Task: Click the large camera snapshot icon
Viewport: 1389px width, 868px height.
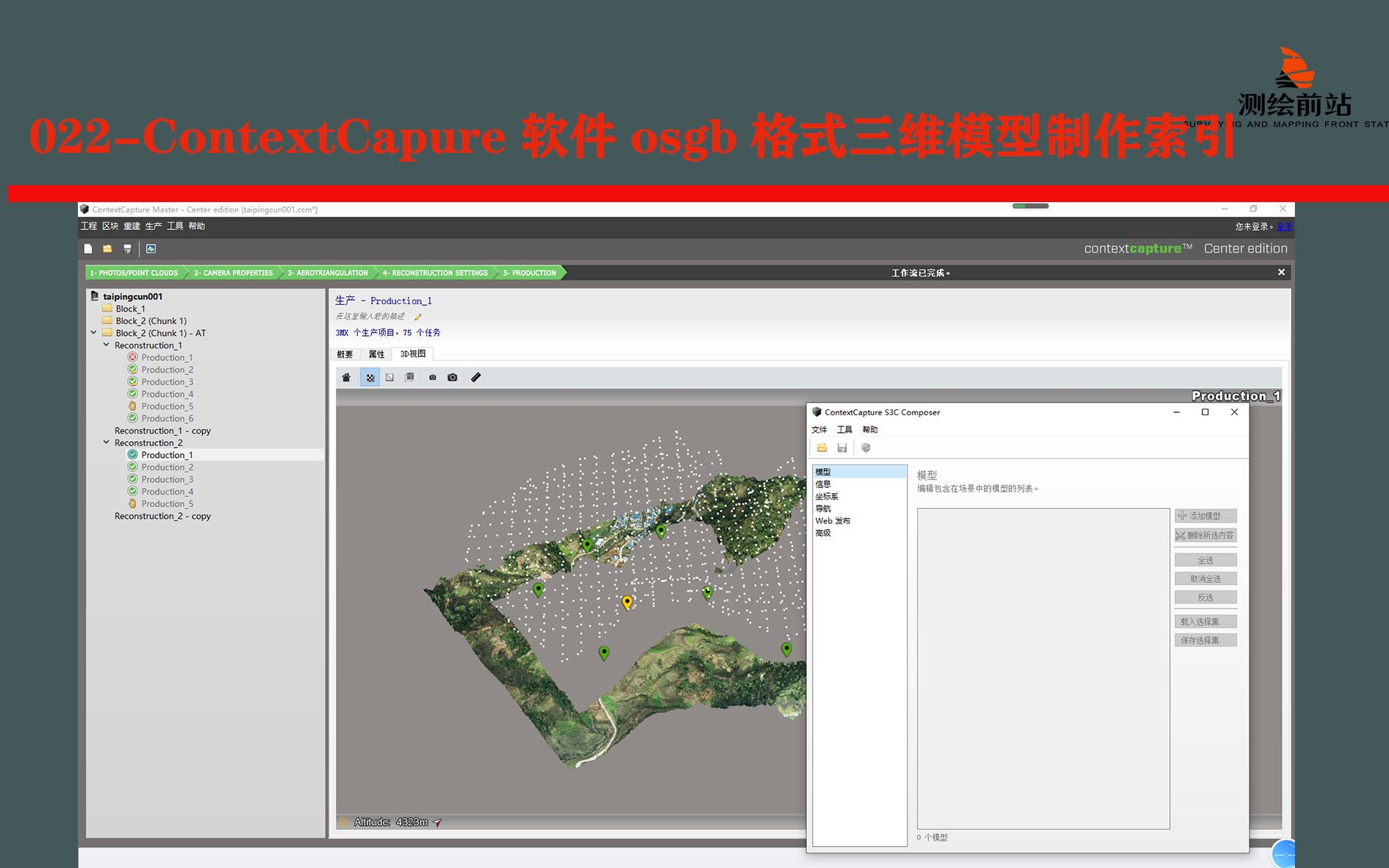Action: pyautogui.click(x=453, y=378)
